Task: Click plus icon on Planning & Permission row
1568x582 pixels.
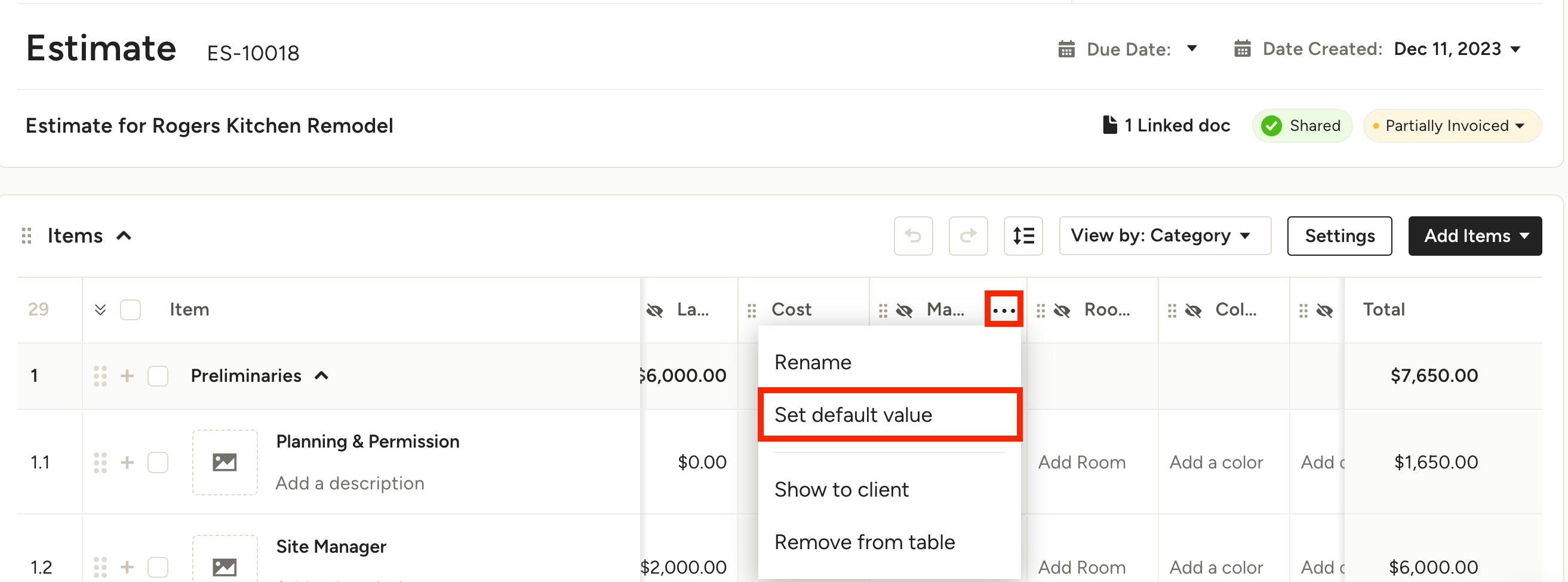Action: coord(127,462)
